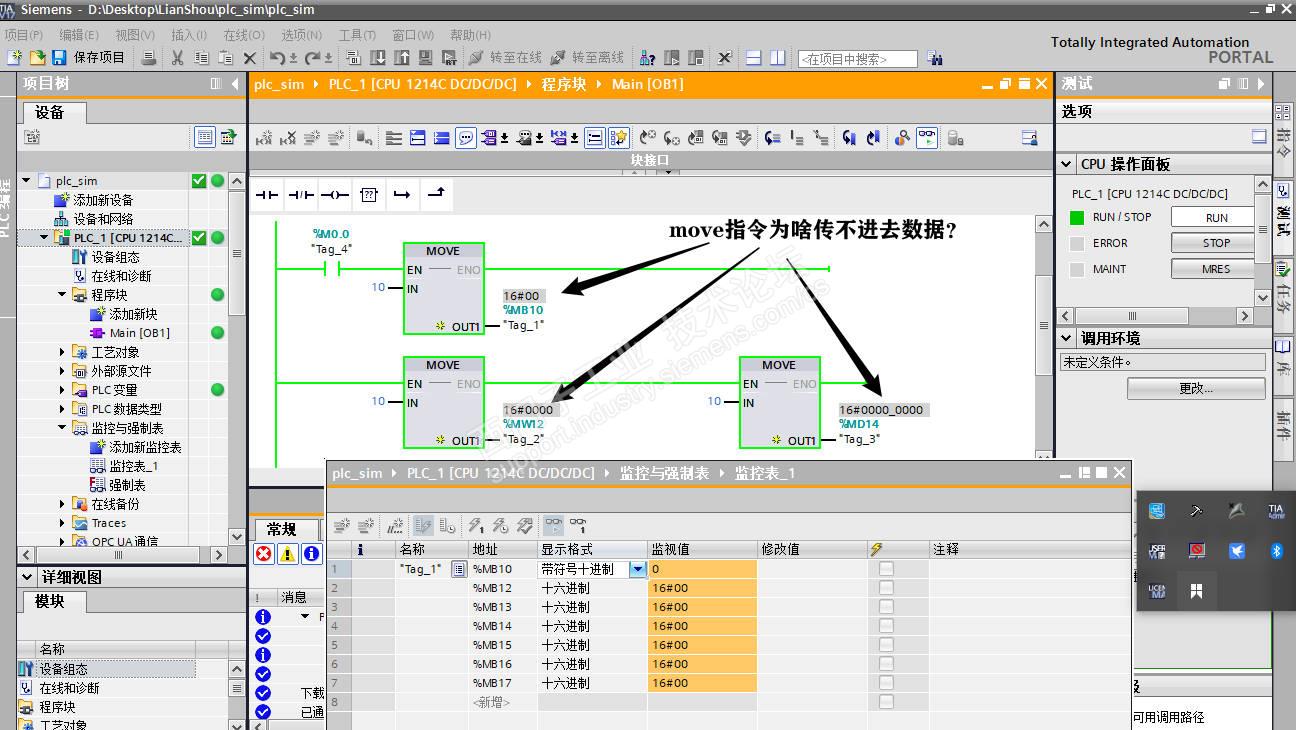This screenshot has height=730, width=1296.
Task: Toggle monitoring with the glasses icon in editor toolbar
Action: (x=927, y=138)
